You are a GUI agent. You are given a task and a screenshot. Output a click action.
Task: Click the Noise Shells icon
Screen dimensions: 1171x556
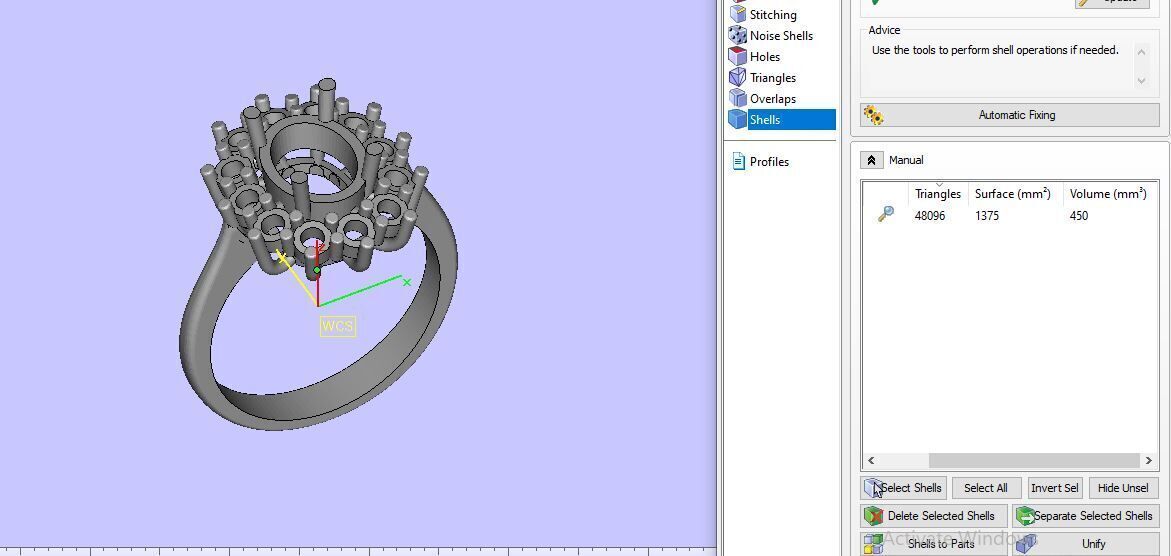pyautogui.click(x=737, y=35)
